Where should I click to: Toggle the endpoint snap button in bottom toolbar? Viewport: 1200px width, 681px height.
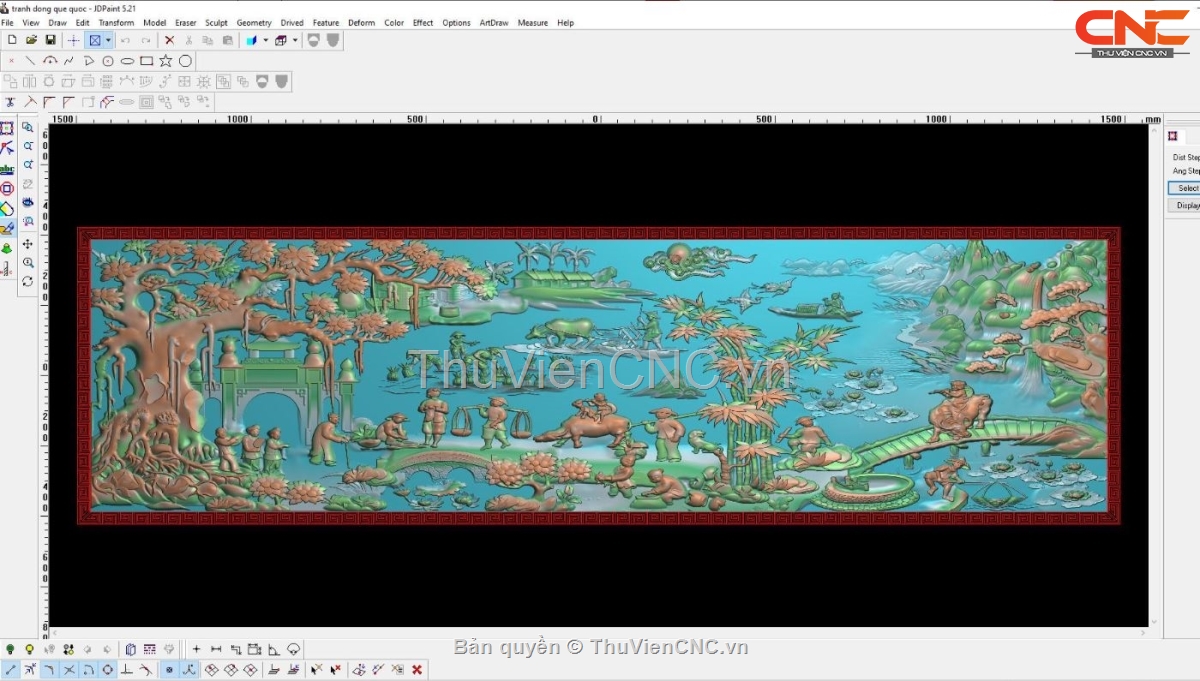coord(10,669)
